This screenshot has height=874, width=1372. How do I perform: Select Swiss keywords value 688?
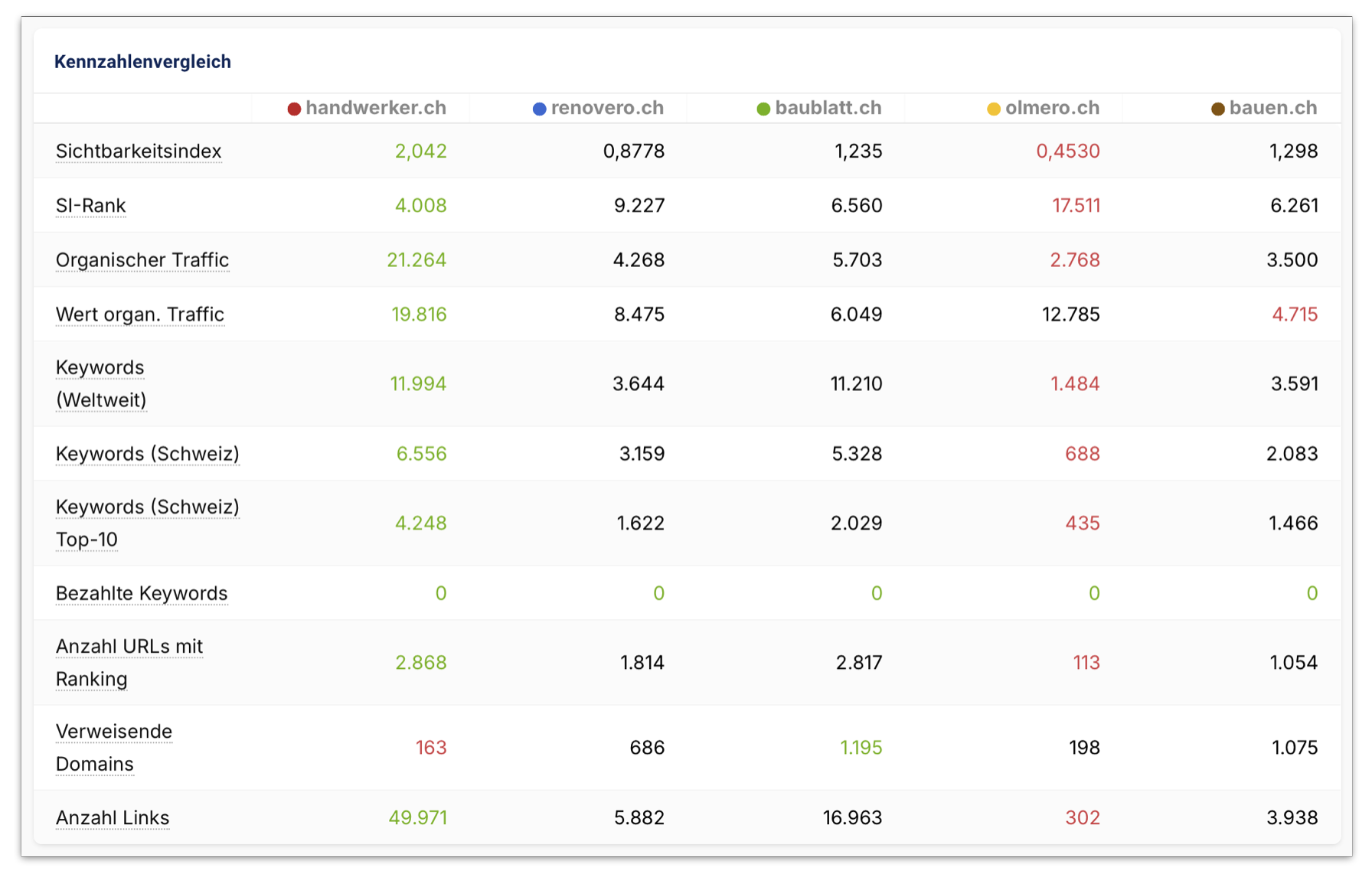coord(1083,454)
